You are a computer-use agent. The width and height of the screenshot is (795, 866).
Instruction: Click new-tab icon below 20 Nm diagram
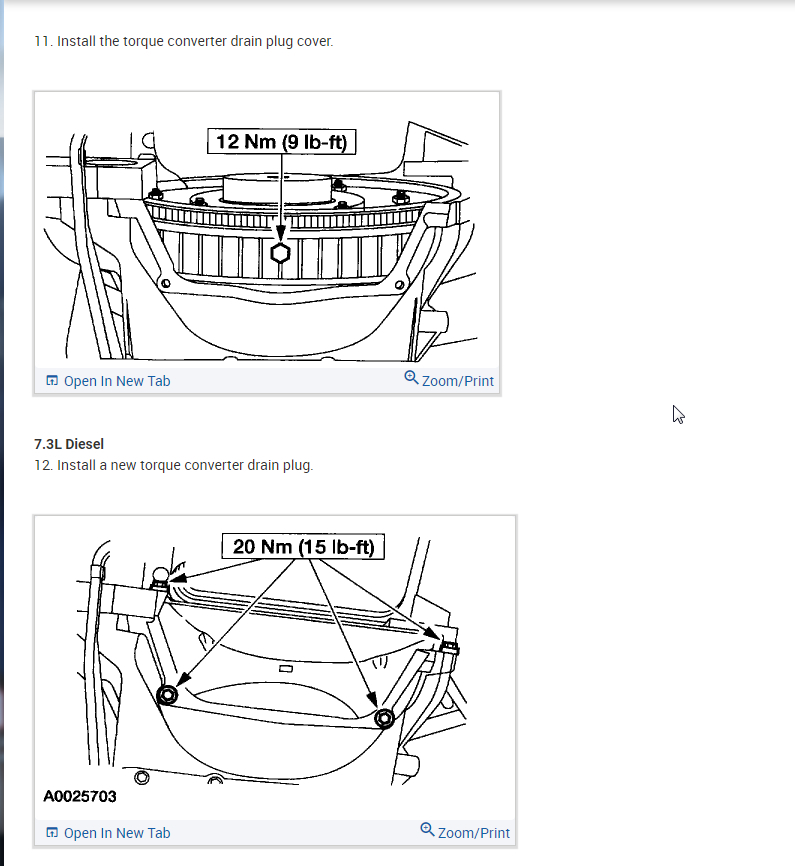pyautogui.click(x=52, y=832)
